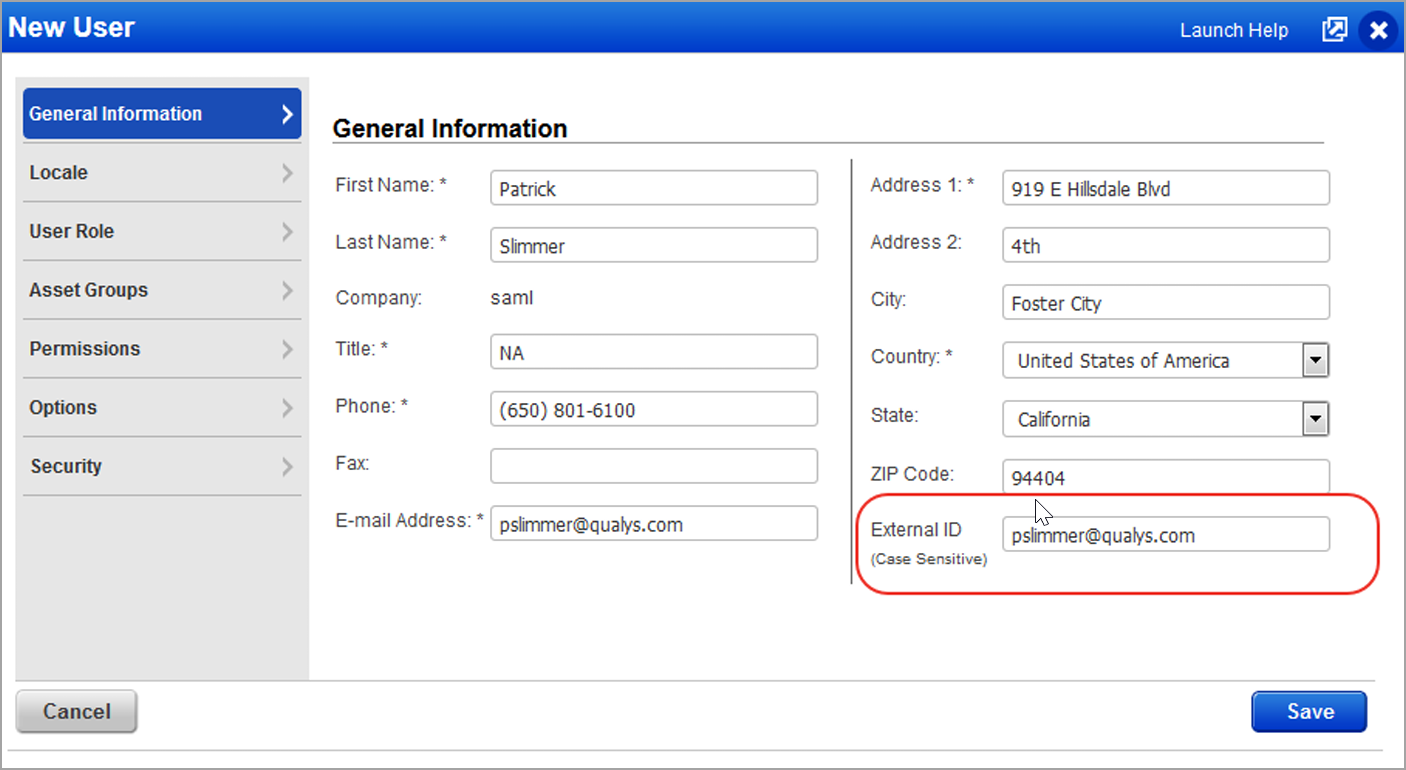Open Launch Help
This screenshot has height=770, width=1406.
point(1233,30)
